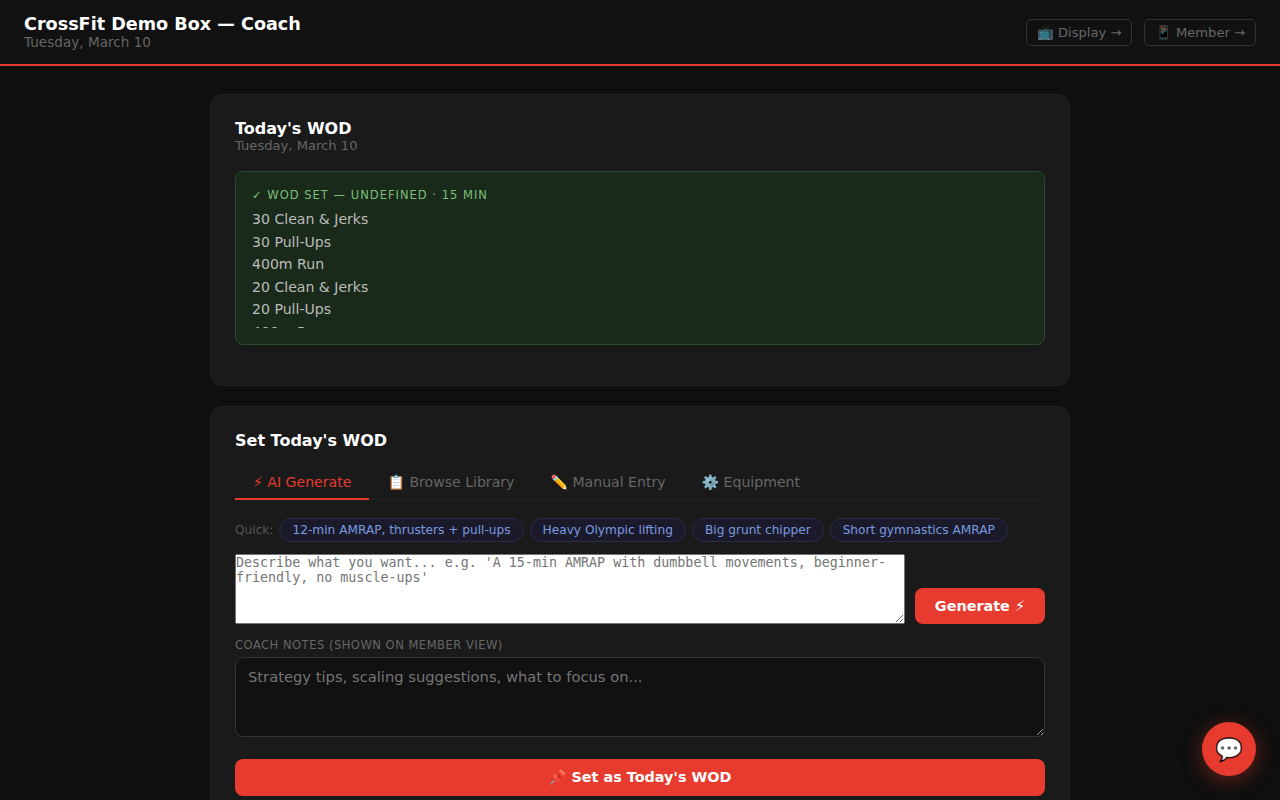Viewport: 1280px width, 800px height.
Task: Click the gear icon on the Equipment tab
Action: (710, 481)
